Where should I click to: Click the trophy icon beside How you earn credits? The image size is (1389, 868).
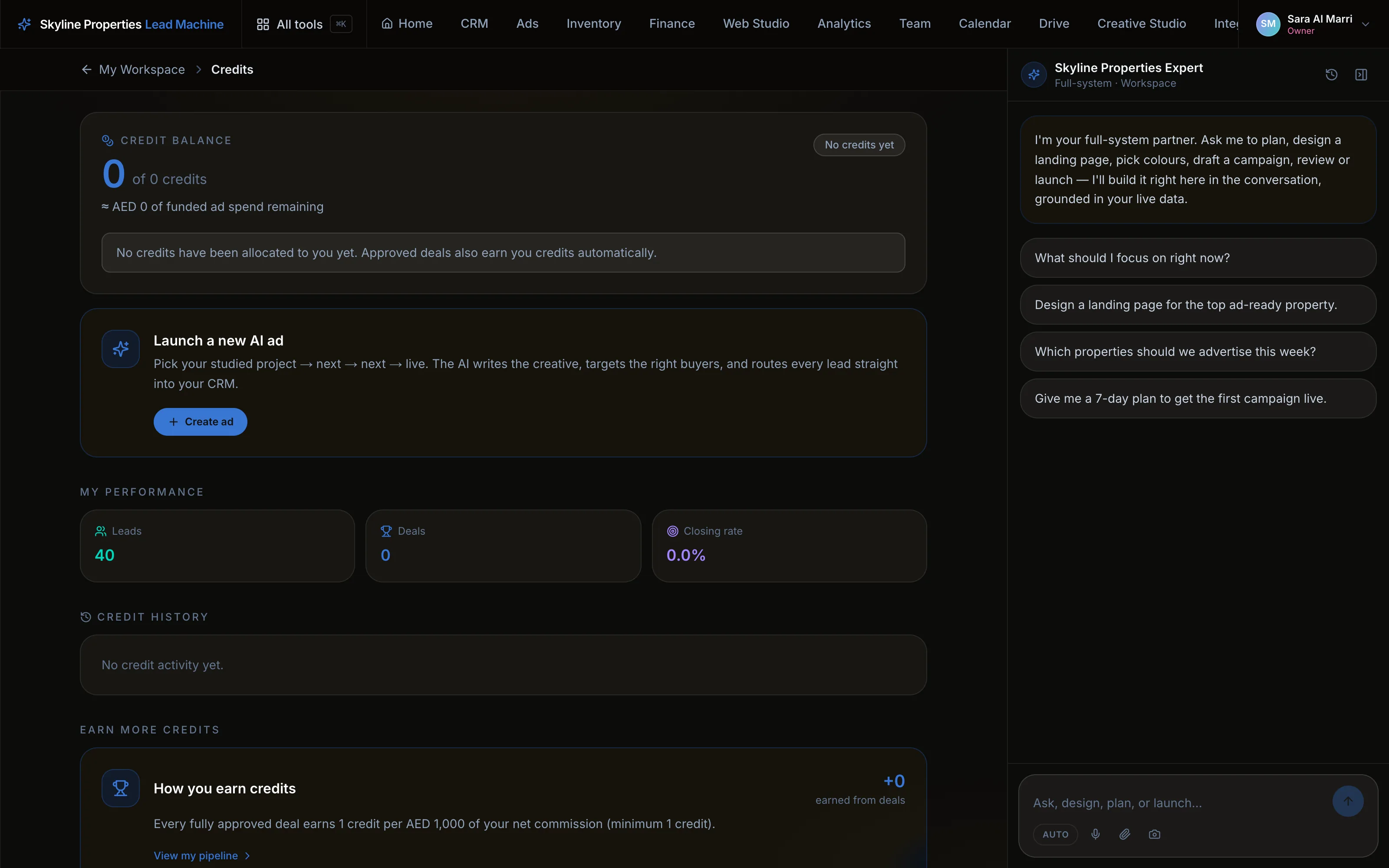(121, 788)
